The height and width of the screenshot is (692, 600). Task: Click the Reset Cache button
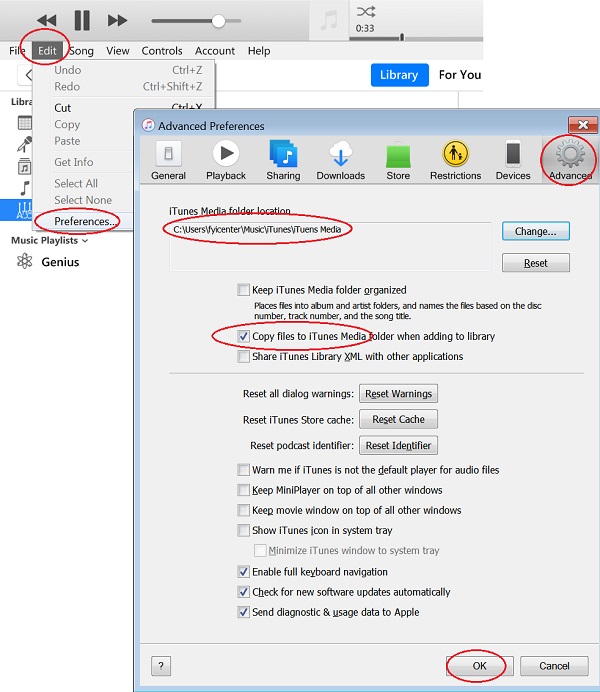coord(398,419)
